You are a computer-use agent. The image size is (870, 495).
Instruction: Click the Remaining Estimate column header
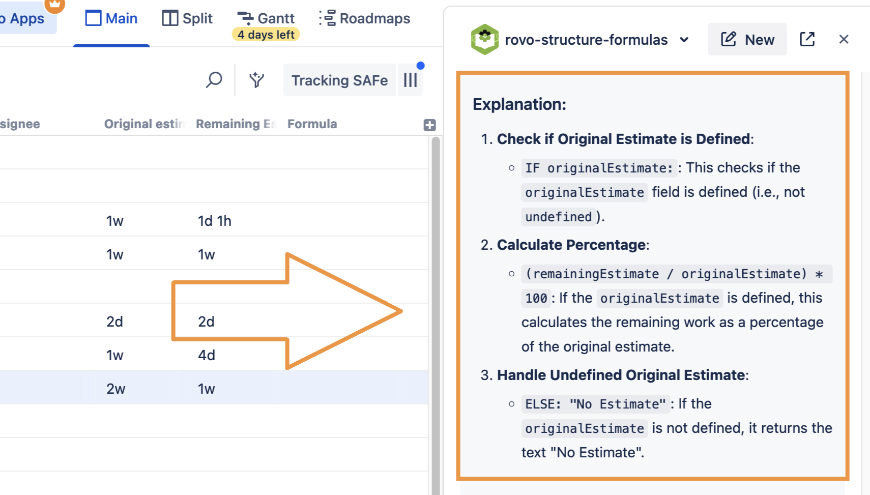[235, 124]
